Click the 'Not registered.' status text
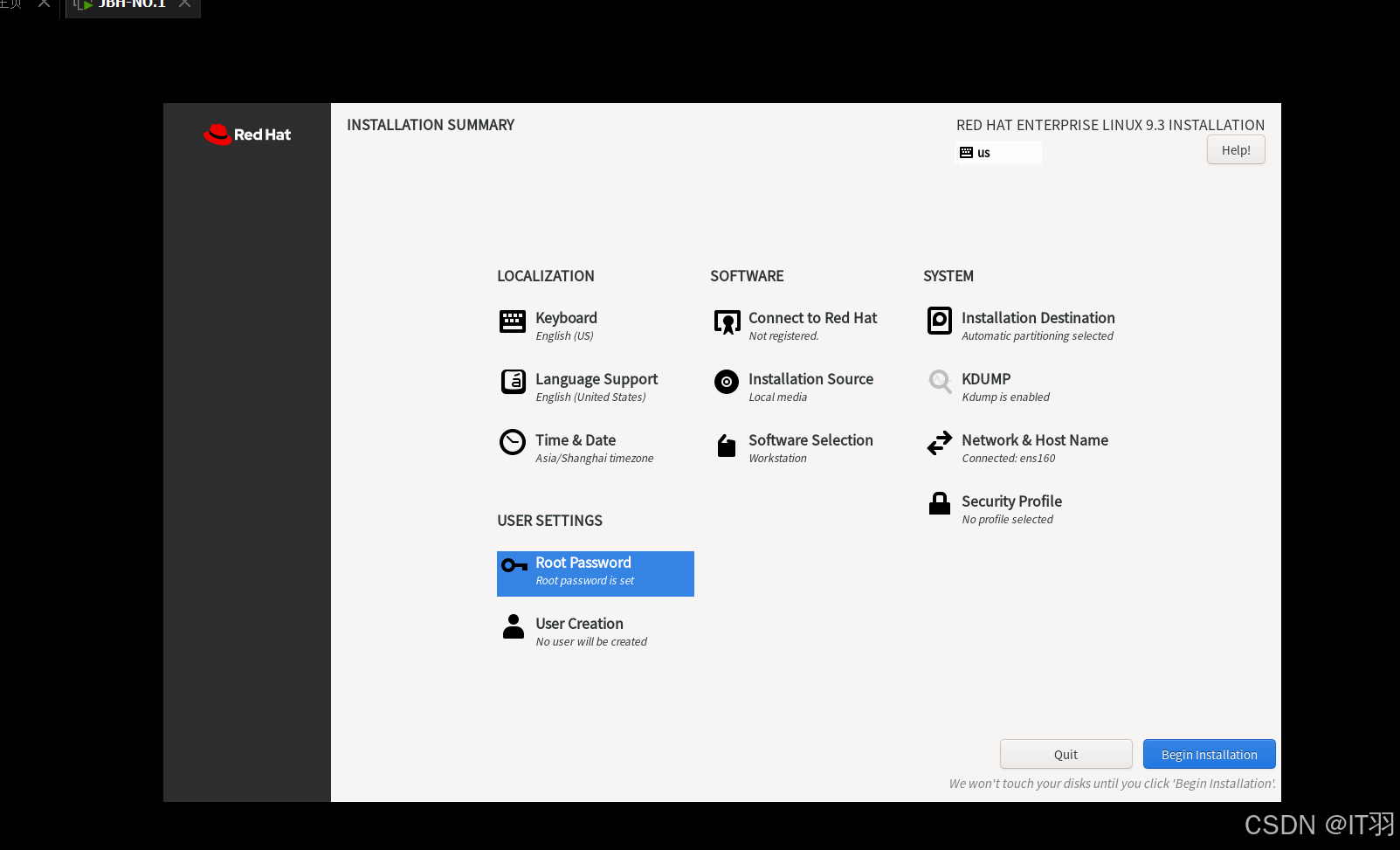Viewport: 1400px width, 850px height. [783, 336]
